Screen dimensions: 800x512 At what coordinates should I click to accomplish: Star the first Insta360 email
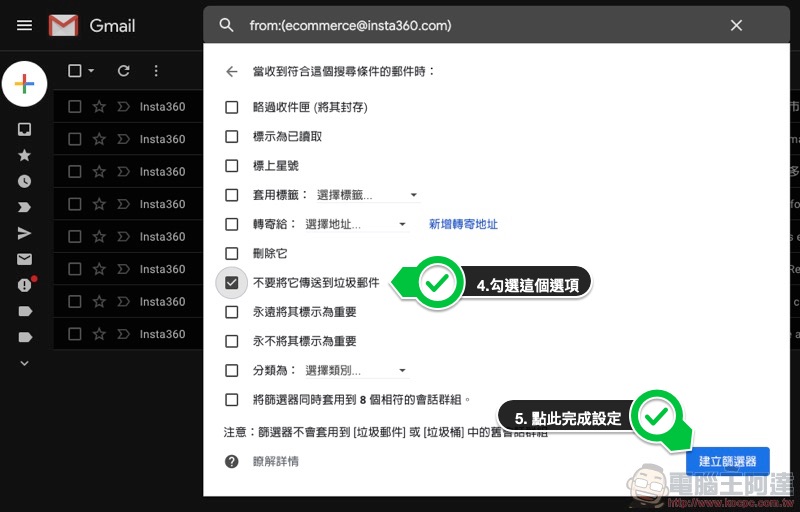point(99,107)
